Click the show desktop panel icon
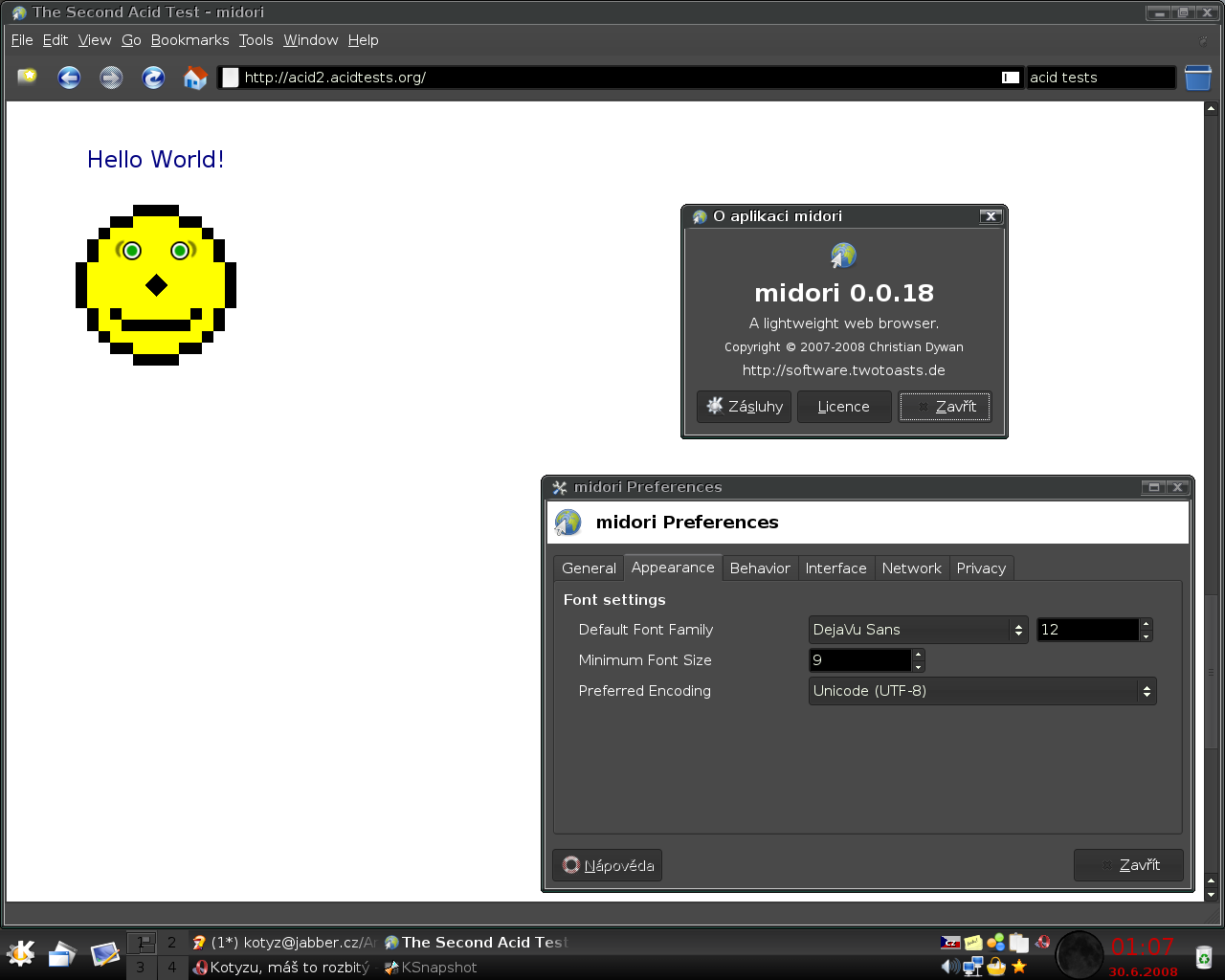This screenshot has height=980, width=1225. point(62,953)
